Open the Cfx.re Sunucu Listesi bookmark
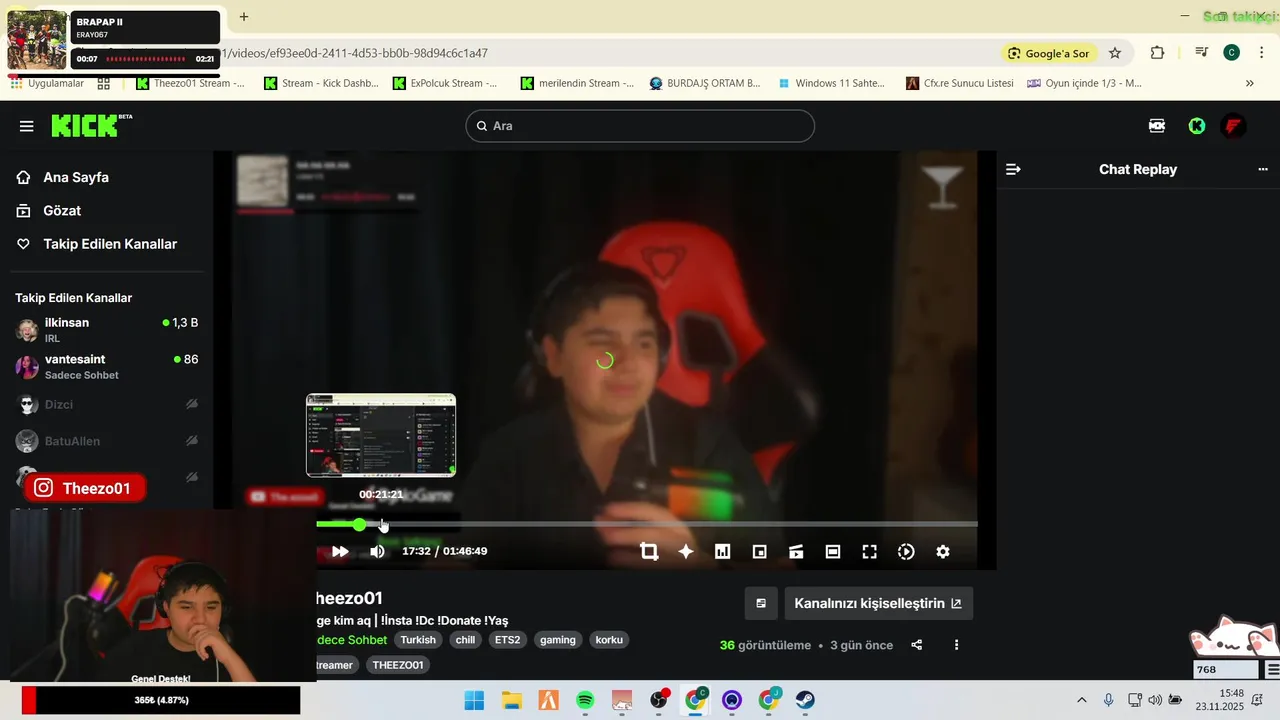This screenshot has width=1280, height=720. 960,83
